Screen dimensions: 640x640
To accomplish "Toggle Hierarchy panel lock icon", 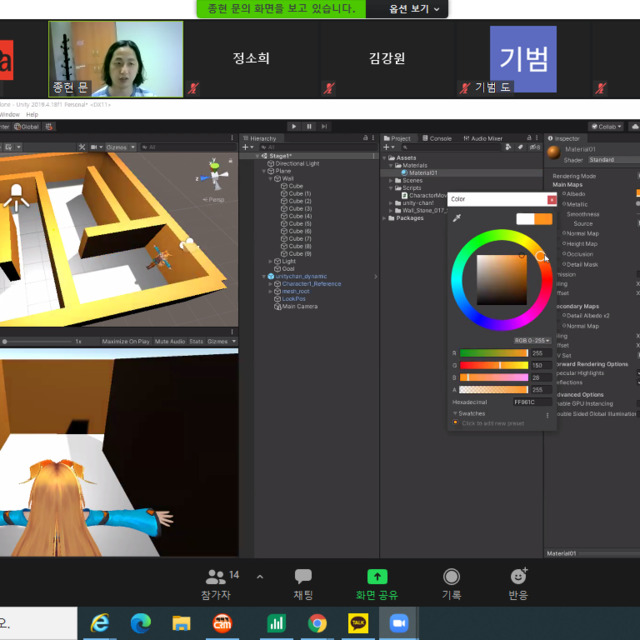I will [365, 138].
